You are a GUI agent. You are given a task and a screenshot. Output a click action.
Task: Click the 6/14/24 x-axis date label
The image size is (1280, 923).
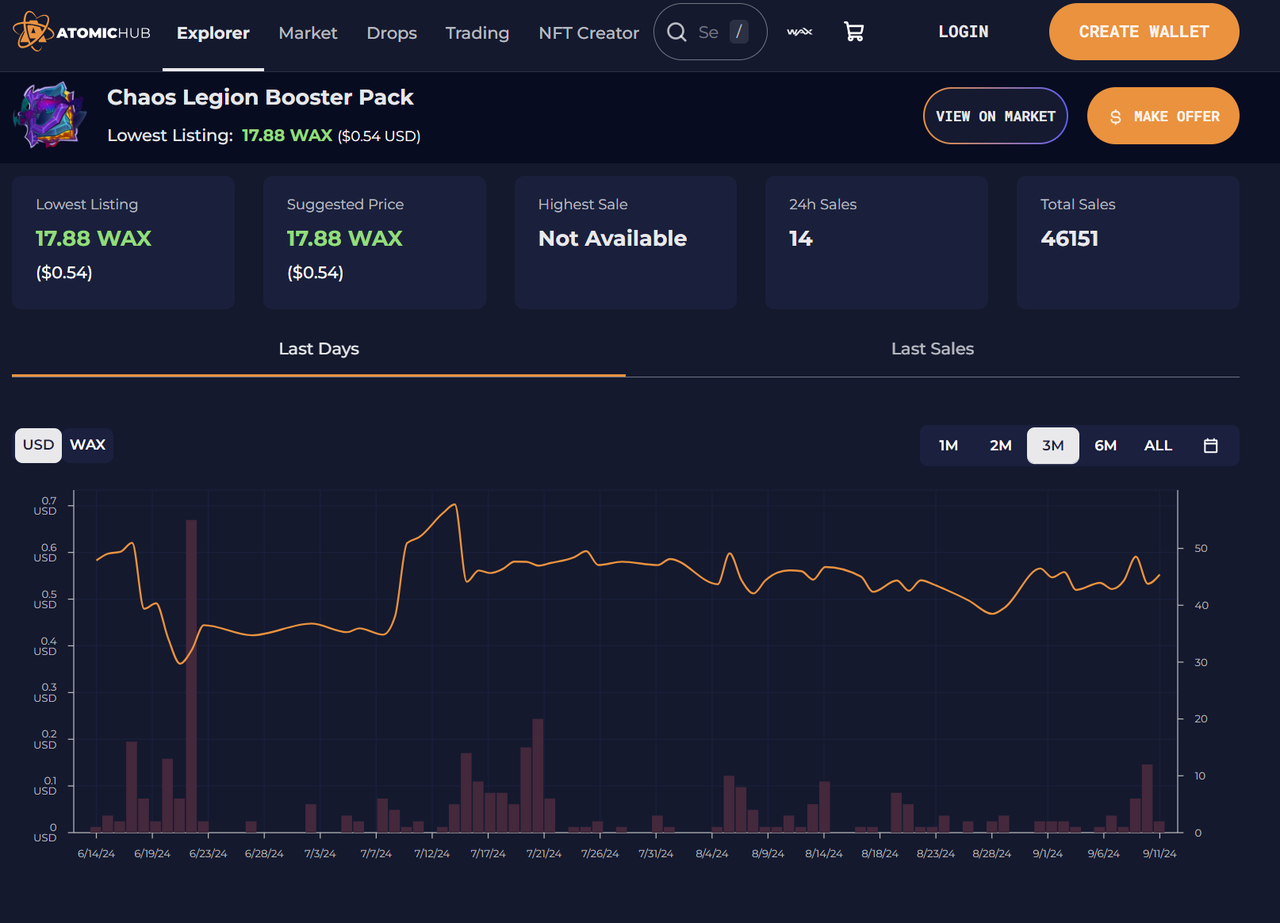coord(96,854)
